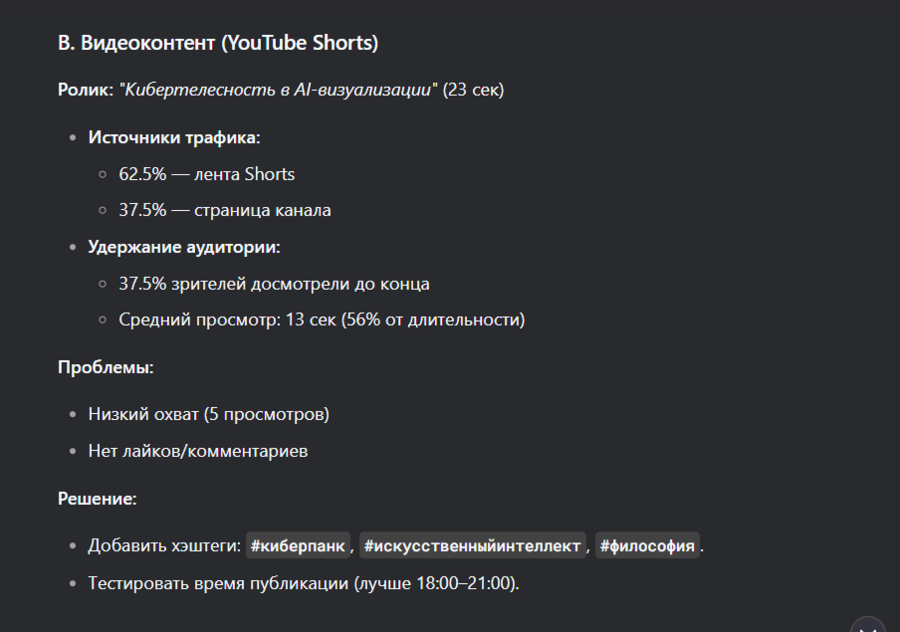Click the 'Средний просмотр: 13 сек' line
This screenshot has height=632, width=900.
point(321,320)
